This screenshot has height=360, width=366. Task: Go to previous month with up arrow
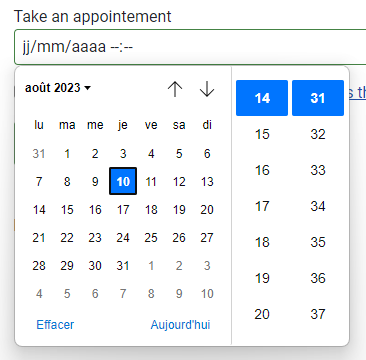pyautogui.click(x=175, y=89)
